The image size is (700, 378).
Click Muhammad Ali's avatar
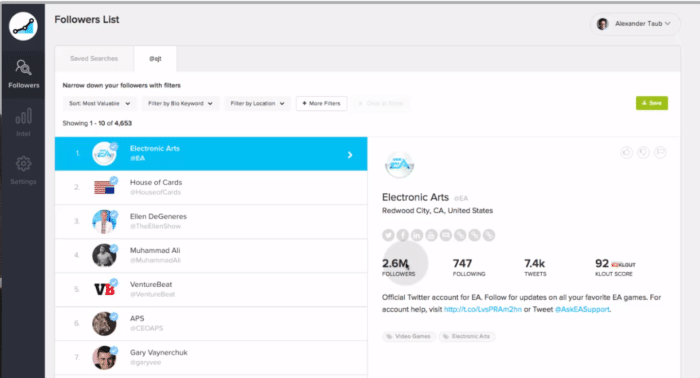[x=104, y=255]
